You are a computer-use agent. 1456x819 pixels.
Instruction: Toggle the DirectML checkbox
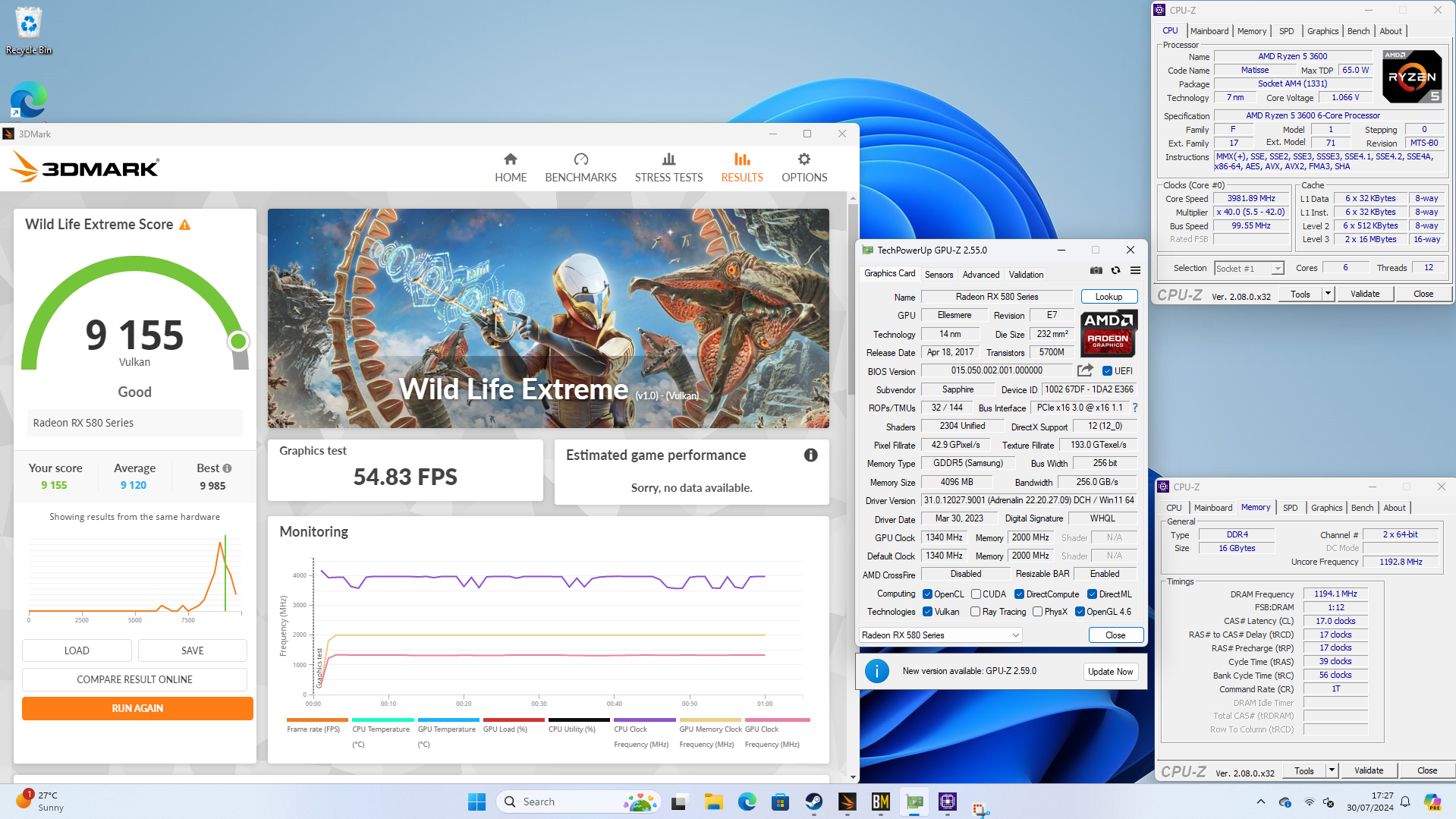click(x=1092, y=594)
